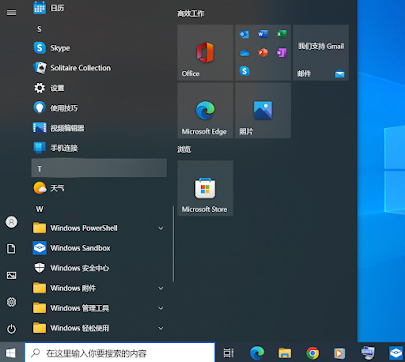
Task: Expand the Windows PowerShell folder
Action: 99,228
